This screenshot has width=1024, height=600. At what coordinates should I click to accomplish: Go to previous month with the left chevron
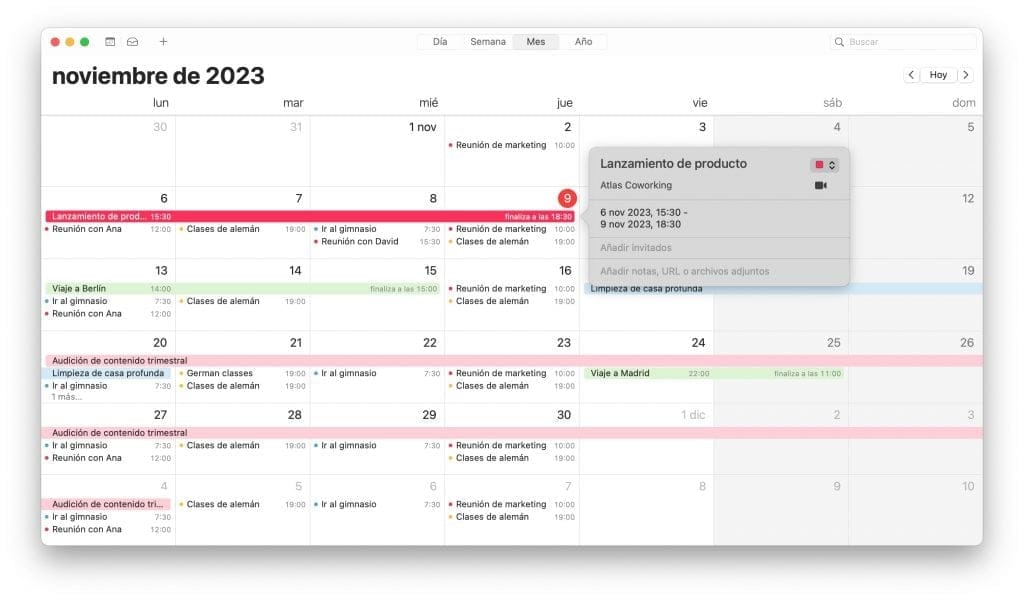tap(911, 74)
